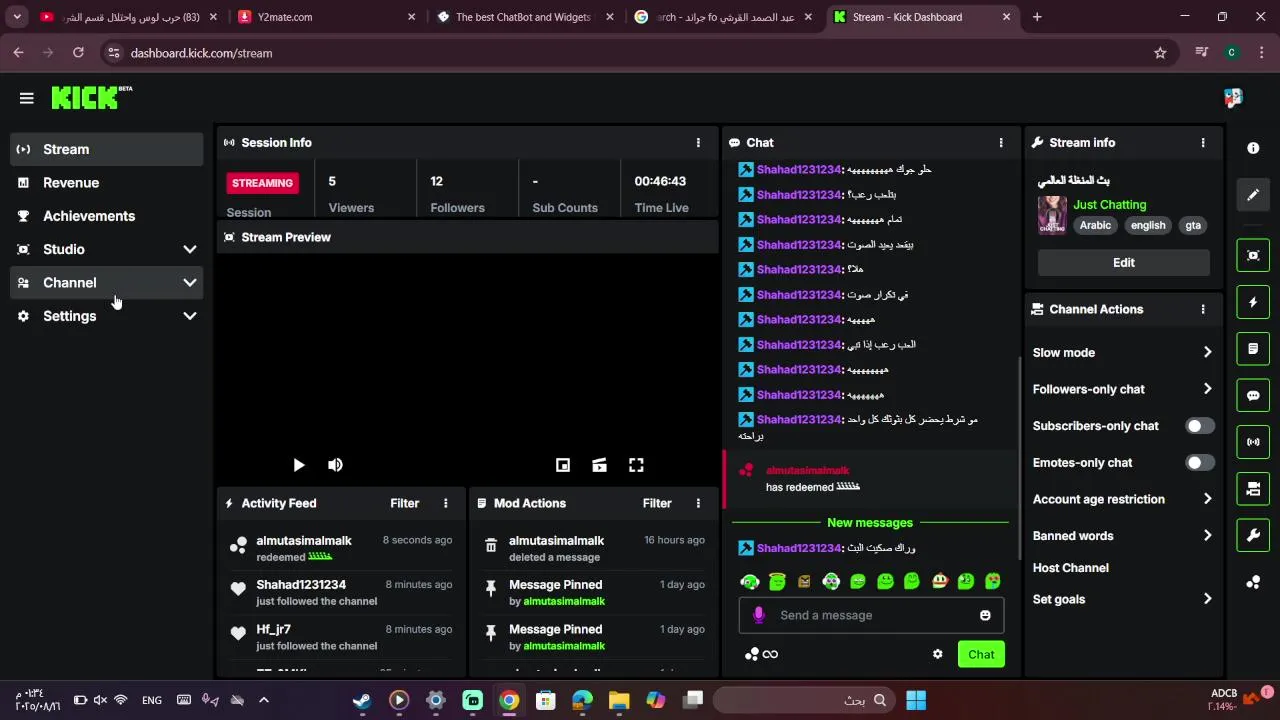This screenshot has width=1280, height=720.
Task: Click the channel points icon in right toolbar
Action: [1253, 582]
